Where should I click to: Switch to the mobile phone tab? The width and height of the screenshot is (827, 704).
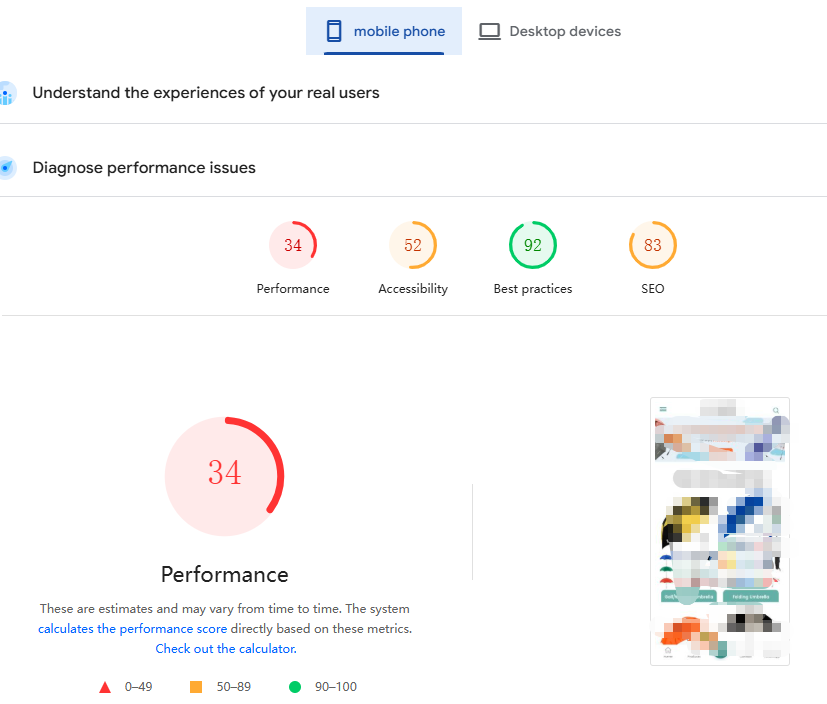pos(384,31)
